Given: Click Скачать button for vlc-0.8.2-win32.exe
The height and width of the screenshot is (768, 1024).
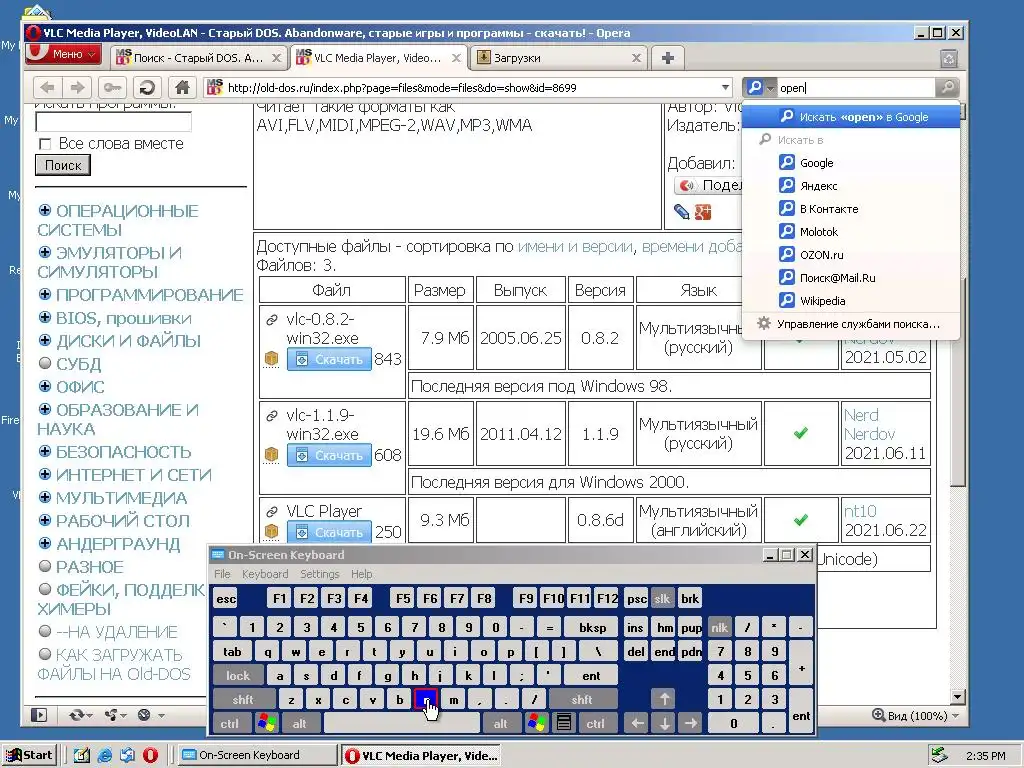Looking at the screenshot, I should 329,359.
